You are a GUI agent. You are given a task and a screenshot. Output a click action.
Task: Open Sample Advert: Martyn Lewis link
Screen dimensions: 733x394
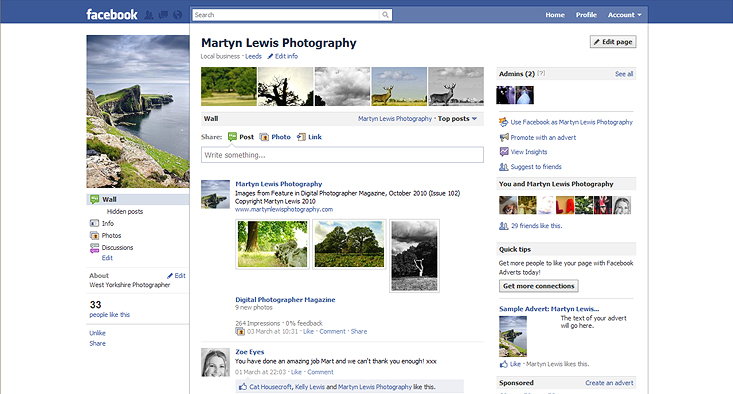point(549,309)
